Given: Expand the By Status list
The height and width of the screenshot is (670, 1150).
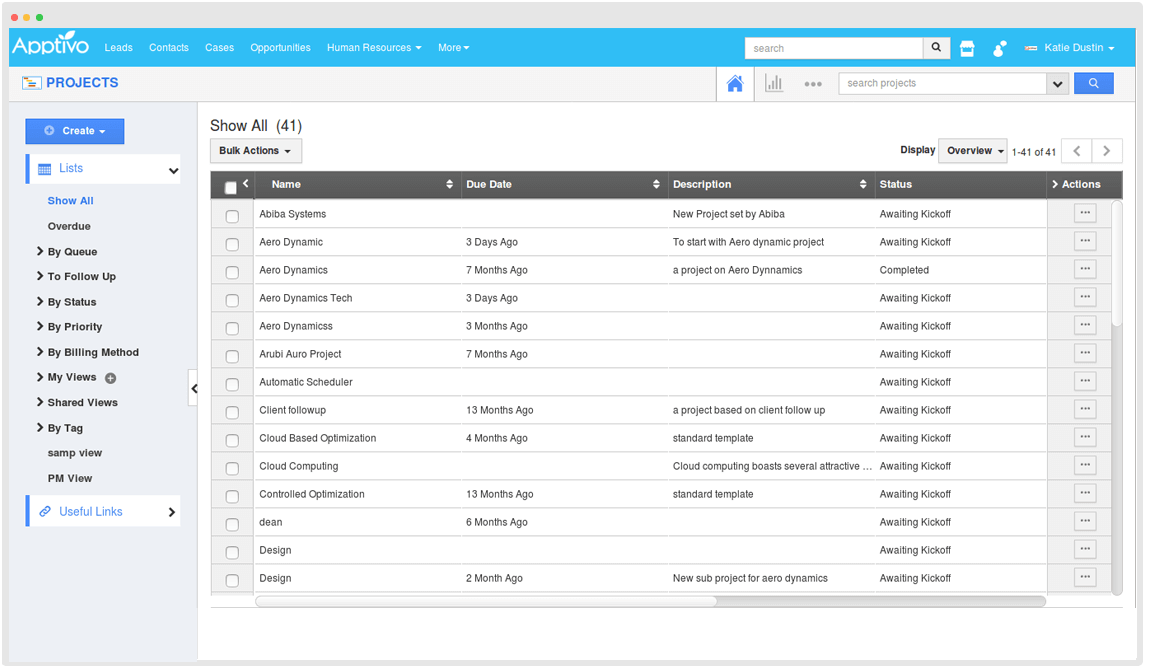Looking at the screenshot, I should 72,302.
